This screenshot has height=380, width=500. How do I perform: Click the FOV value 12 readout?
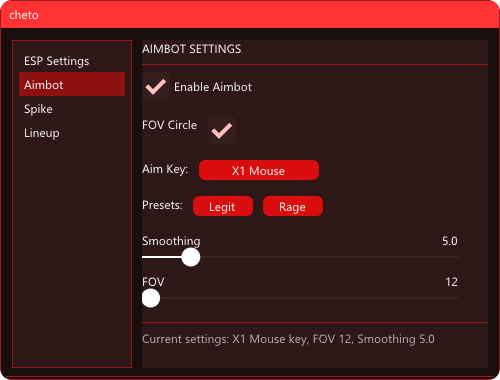(451, 282)
